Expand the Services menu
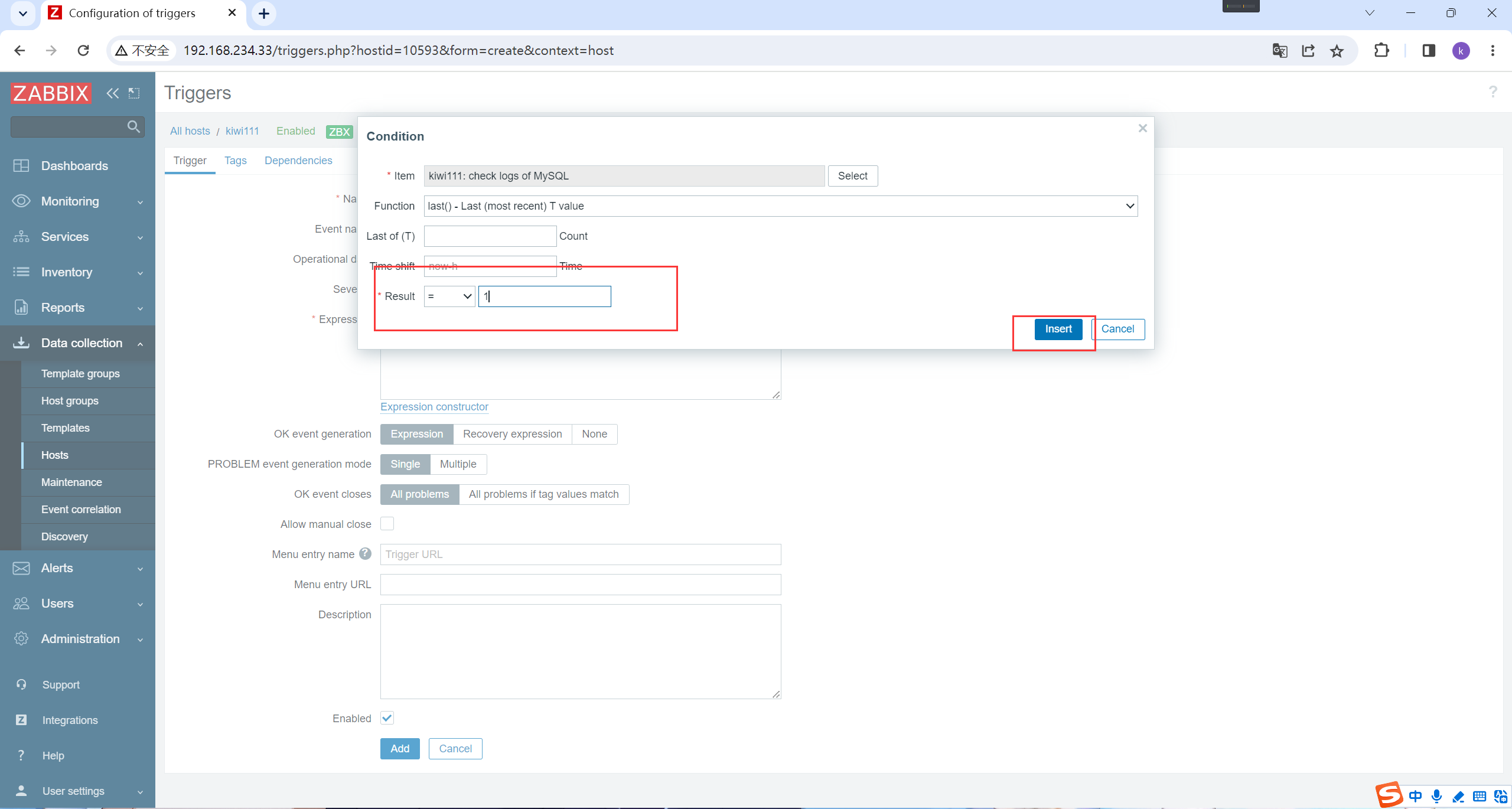This screenshot has width=1512, height=809. [77, 237]
